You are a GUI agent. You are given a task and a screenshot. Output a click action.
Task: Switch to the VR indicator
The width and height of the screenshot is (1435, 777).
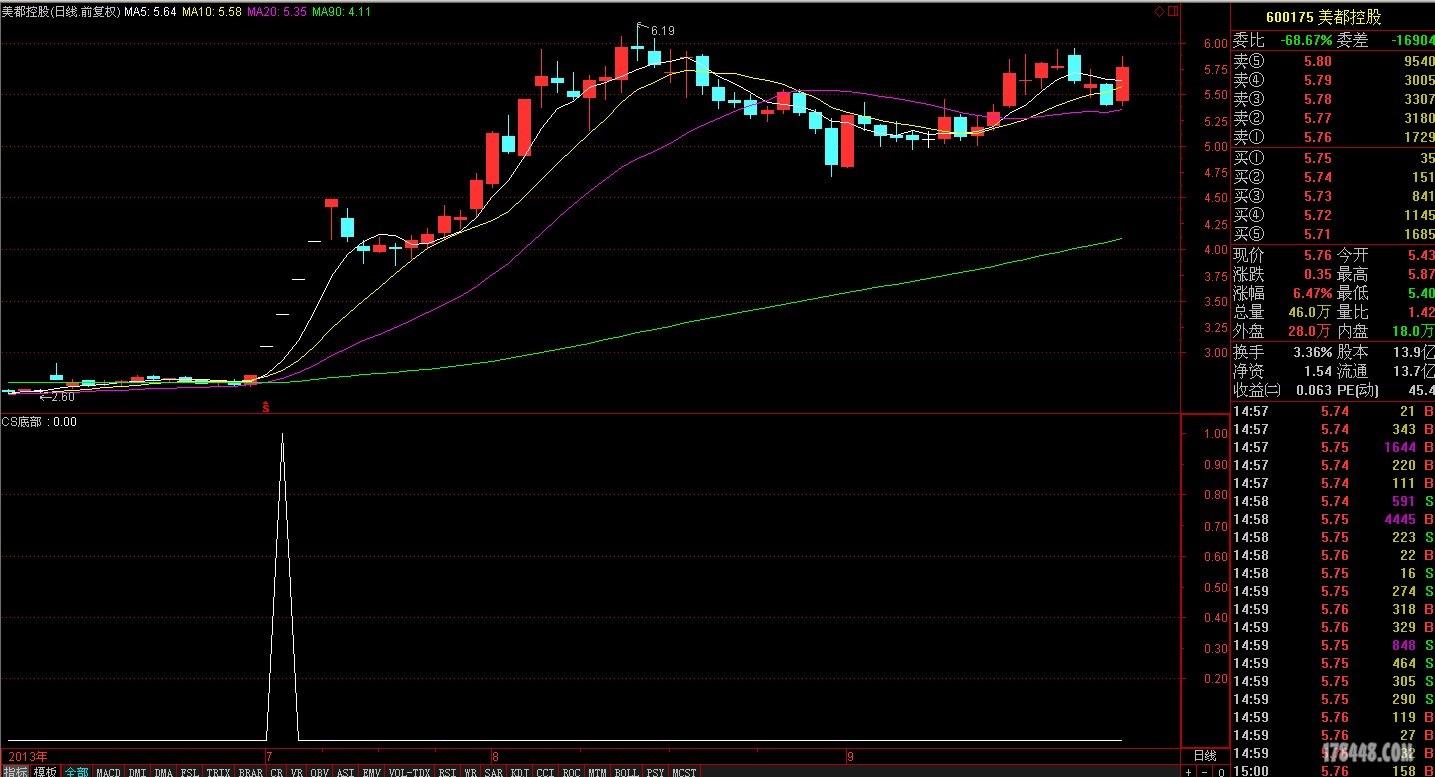[x=297, y=772]
